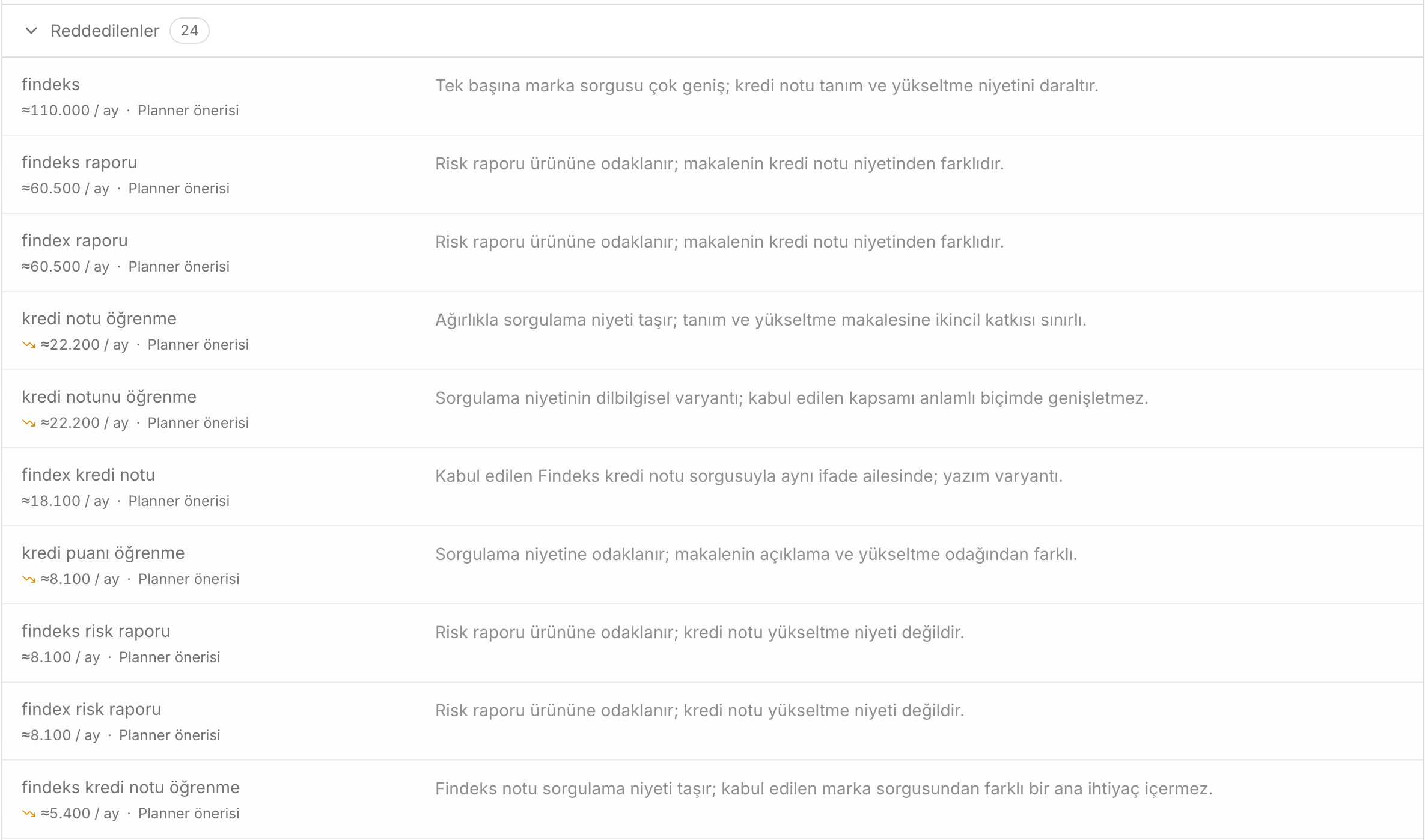Select the findex risk raporu keyword
Screen dimensions: 1428x840
[91, 709]
